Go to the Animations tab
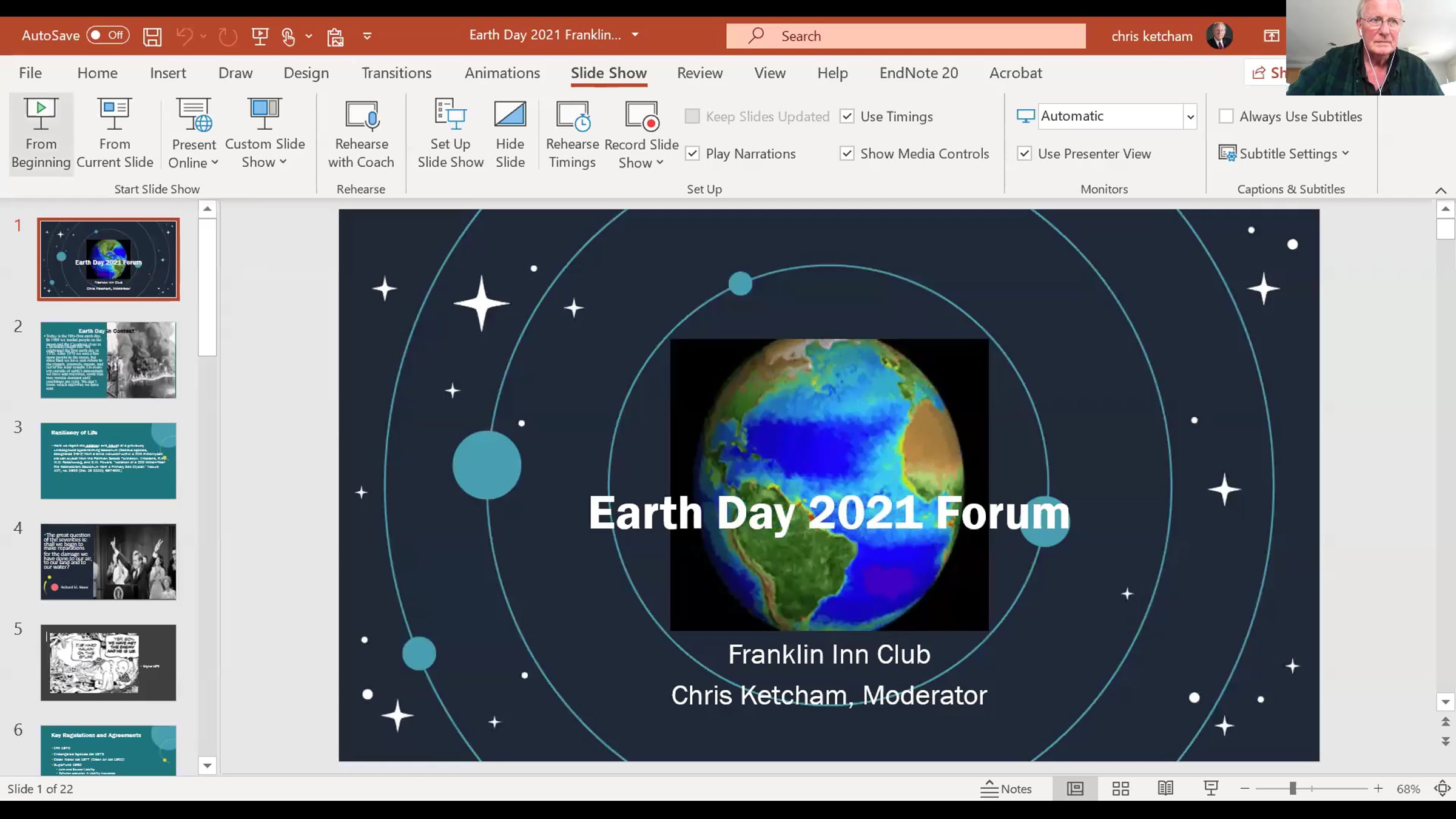 (502, 73)
